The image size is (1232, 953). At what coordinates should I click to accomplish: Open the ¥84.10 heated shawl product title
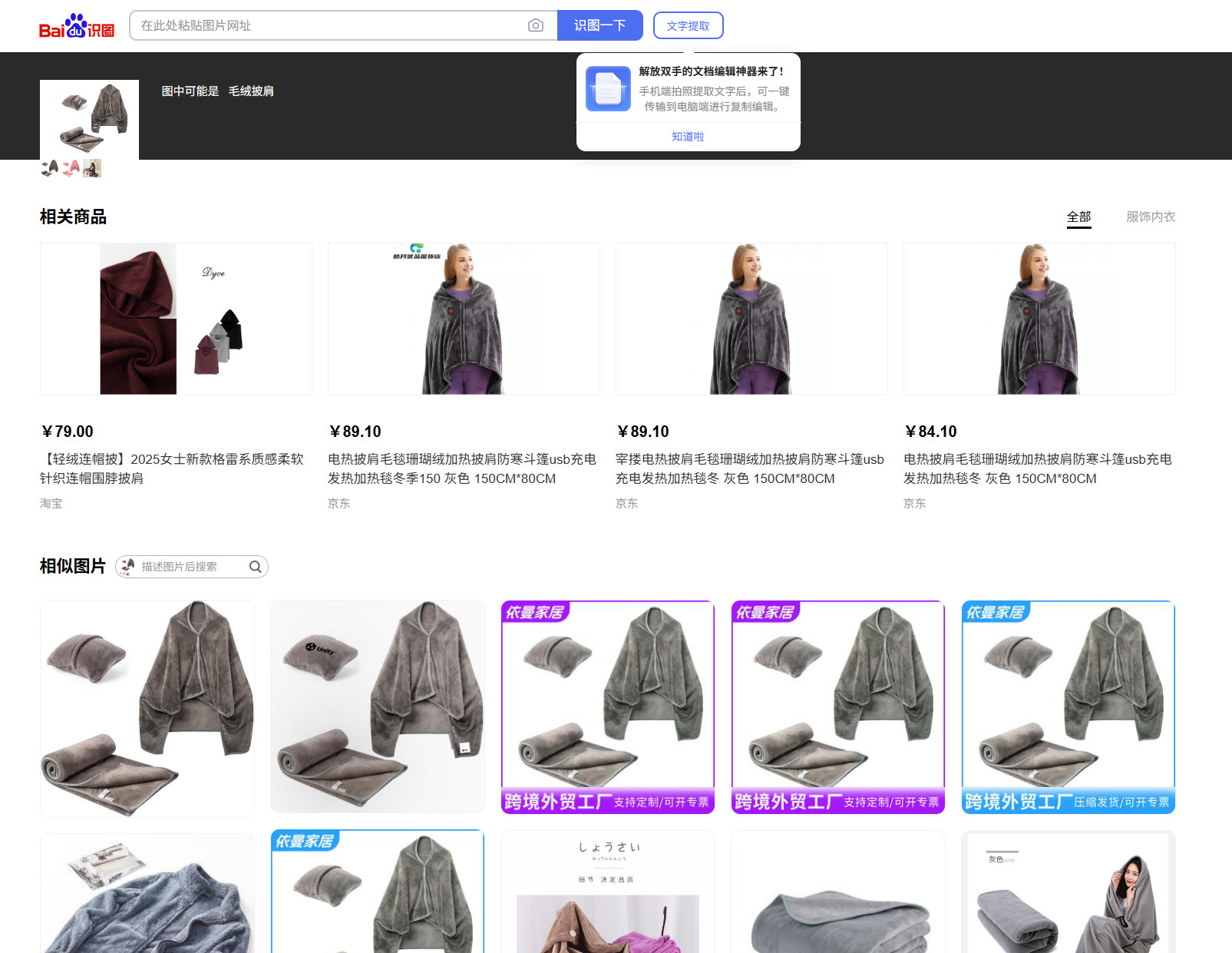pos(1037,468)
